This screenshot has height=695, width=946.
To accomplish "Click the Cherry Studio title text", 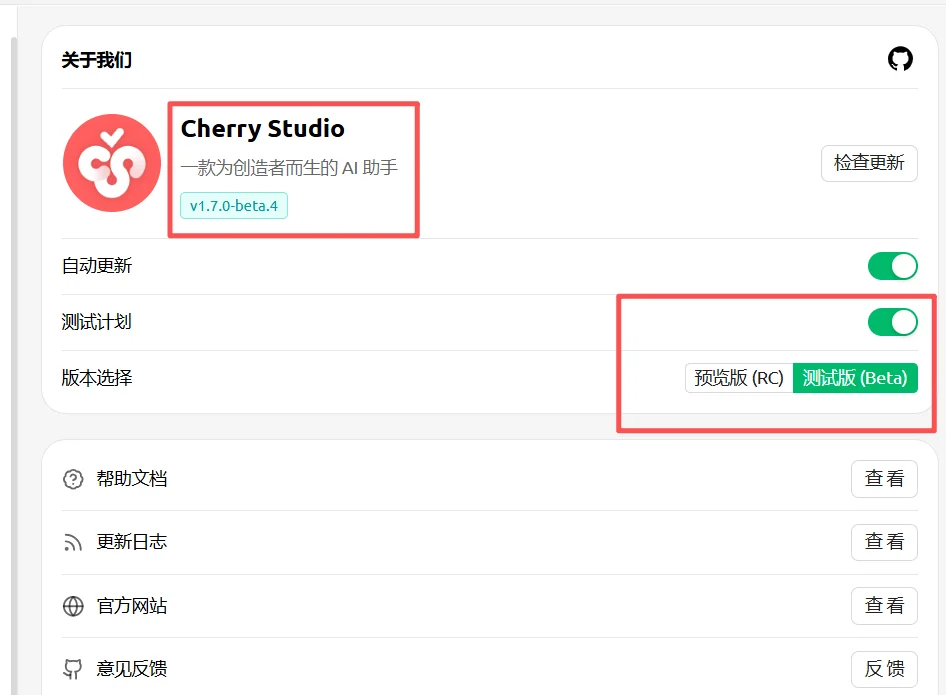I will [262, 129].
